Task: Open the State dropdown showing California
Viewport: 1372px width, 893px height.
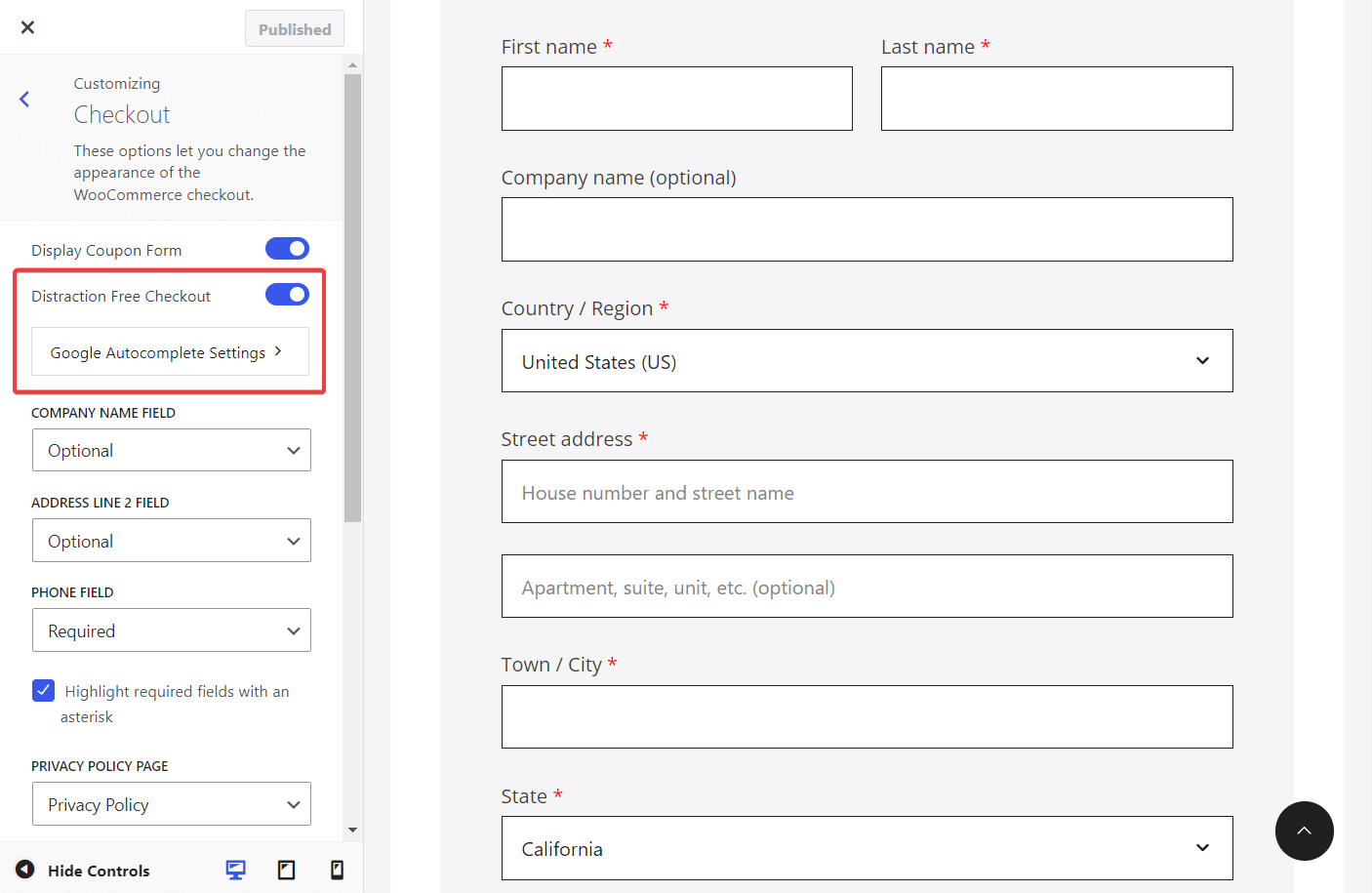Action: 868,848
